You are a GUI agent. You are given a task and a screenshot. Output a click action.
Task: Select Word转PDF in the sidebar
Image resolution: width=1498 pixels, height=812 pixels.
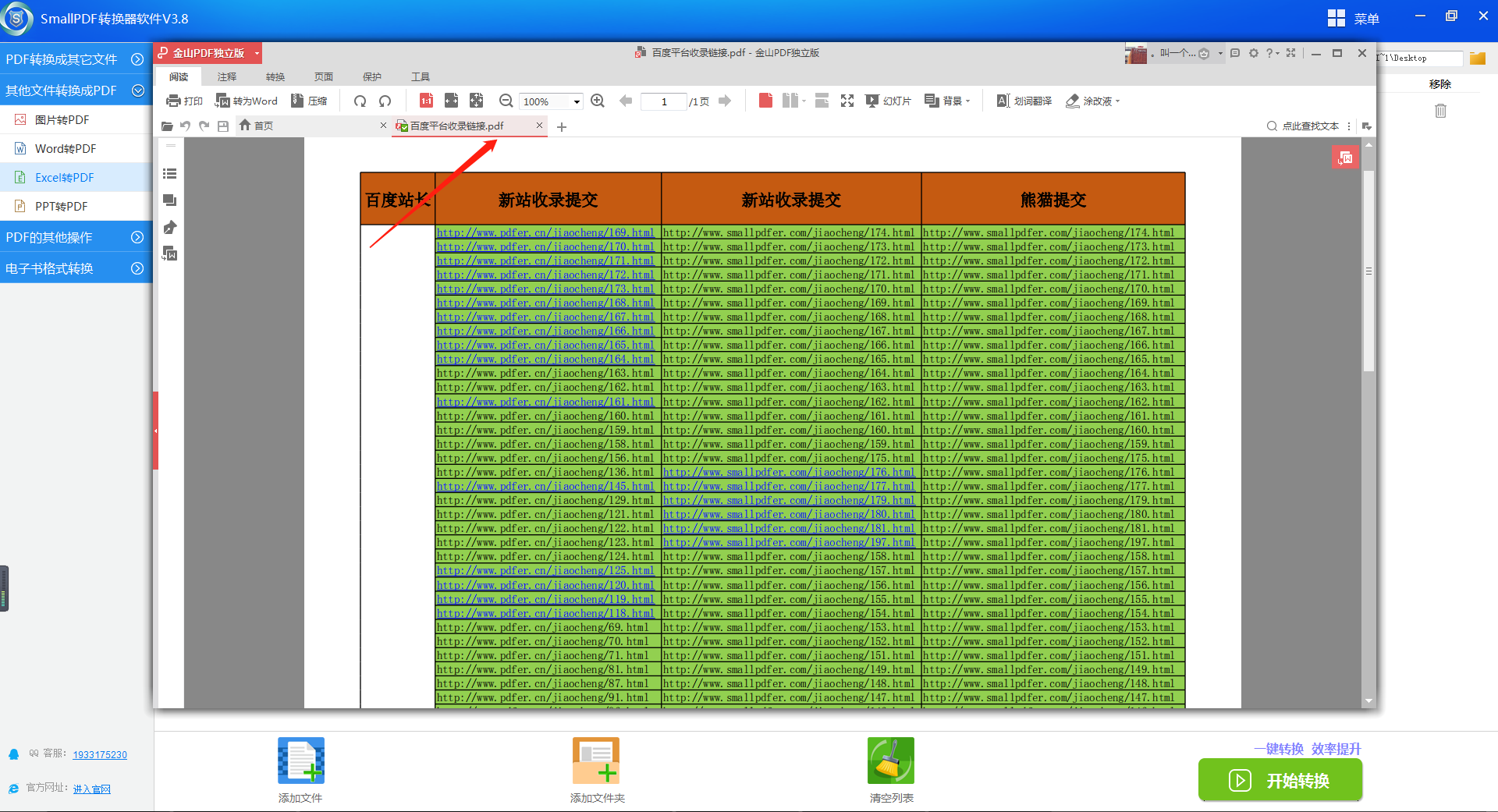tap(76, 148)
